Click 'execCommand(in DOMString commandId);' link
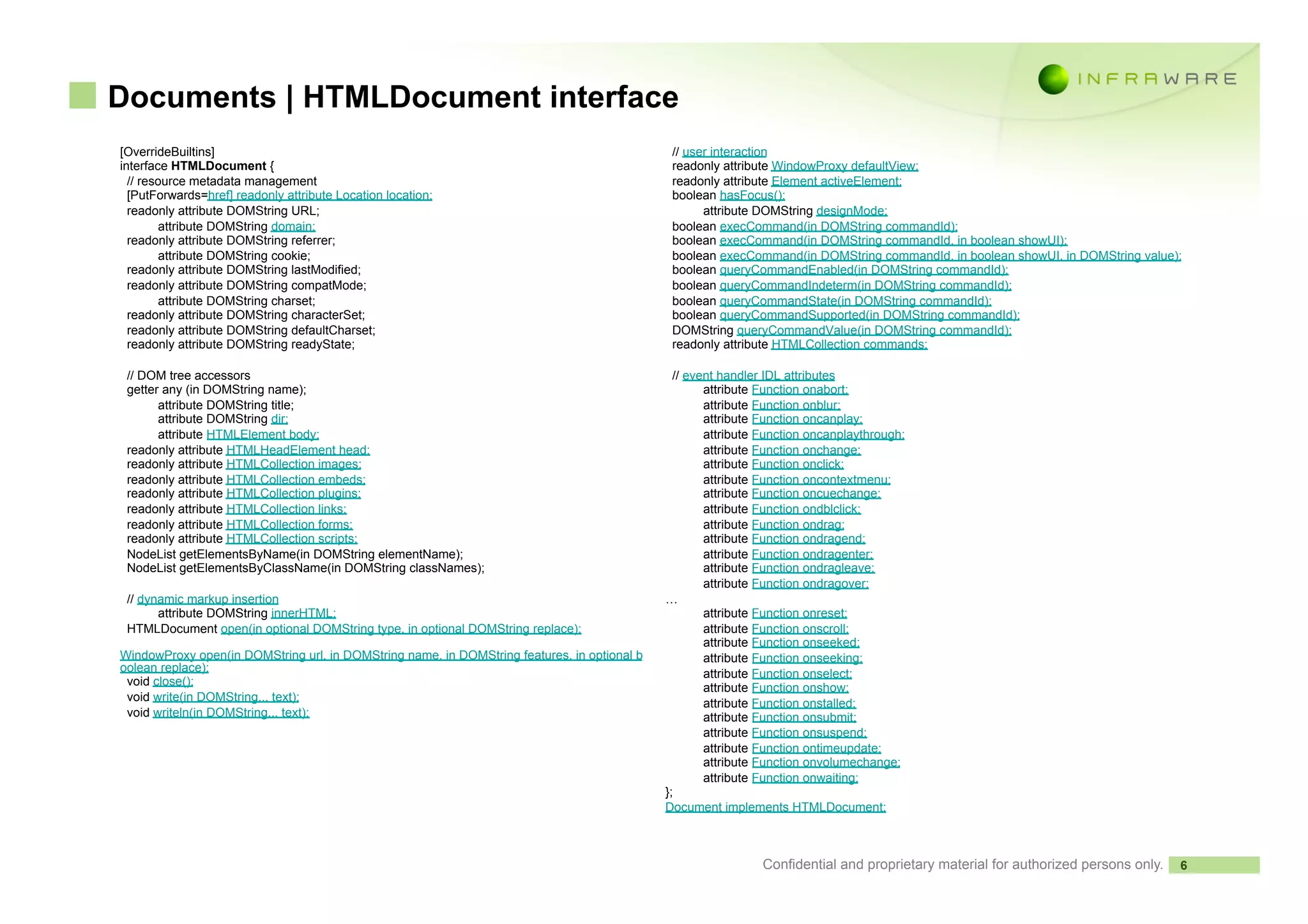 [x=839, y=227]
